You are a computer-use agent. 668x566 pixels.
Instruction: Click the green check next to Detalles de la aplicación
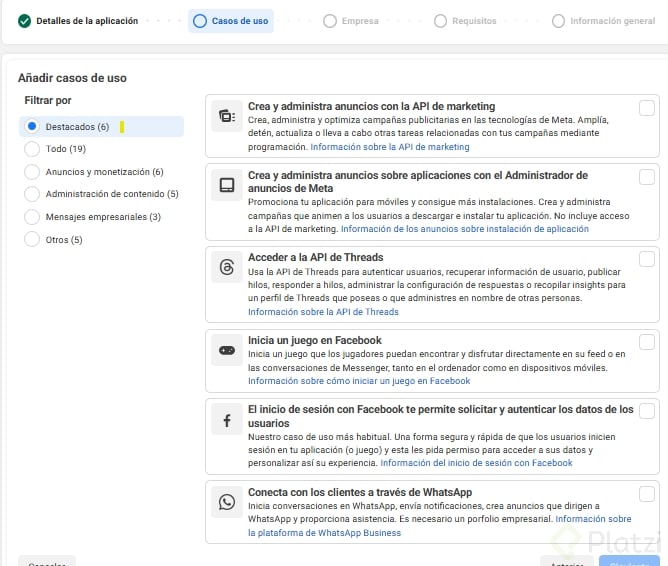coord(24,21)
